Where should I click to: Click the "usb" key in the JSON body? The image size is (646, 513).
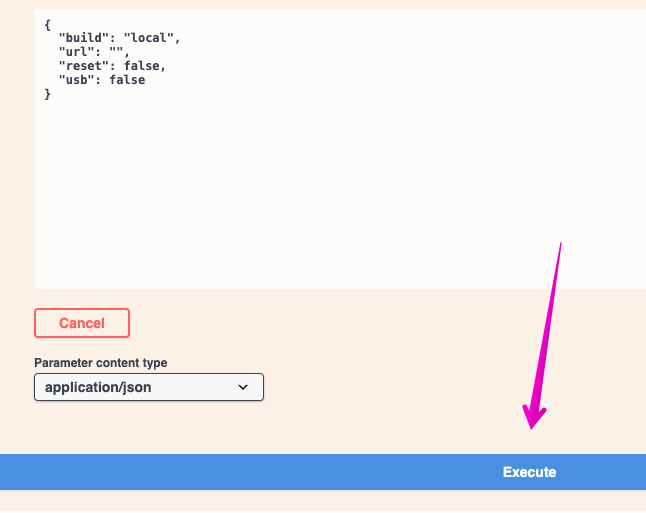pos(77,80)
